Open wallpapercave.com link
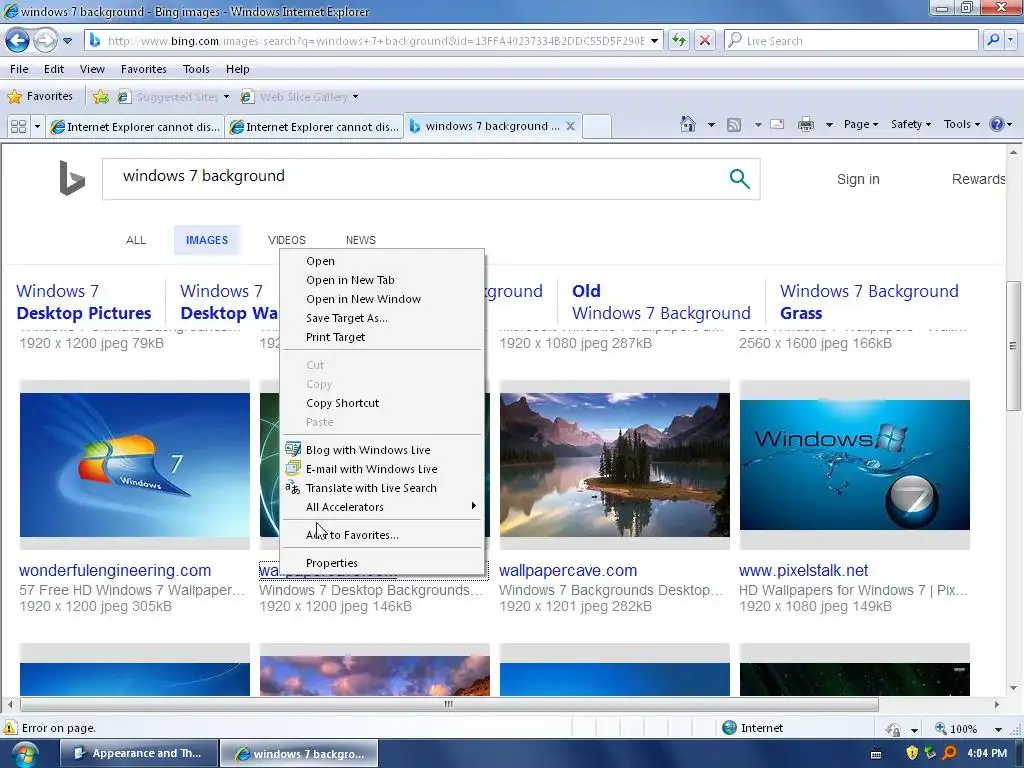Screen dimensions: 1024x768 (568, 570)
